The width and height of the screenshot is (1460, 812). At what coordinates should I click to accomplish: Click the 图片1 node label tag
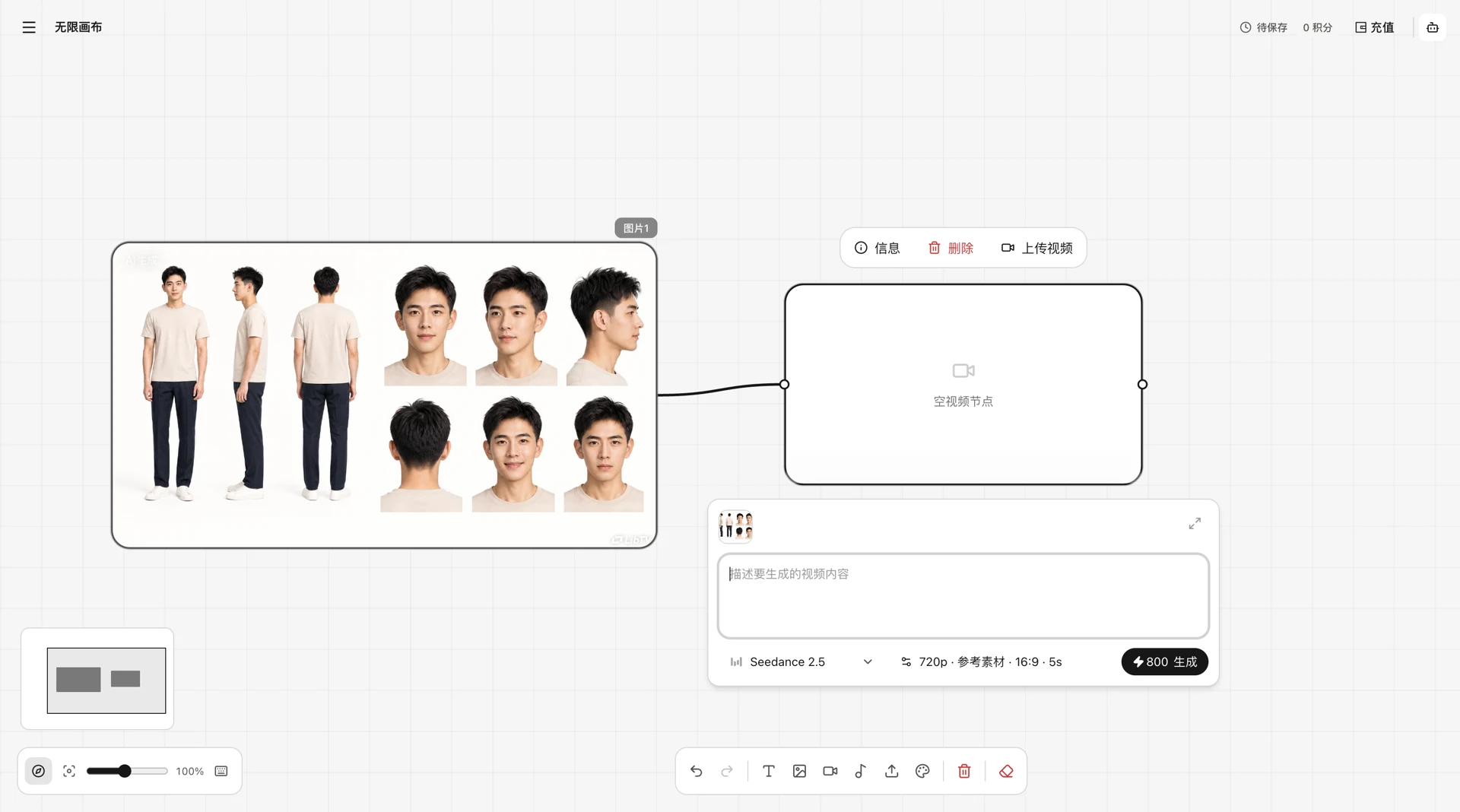pyautogui.click(x=636, y=228)
